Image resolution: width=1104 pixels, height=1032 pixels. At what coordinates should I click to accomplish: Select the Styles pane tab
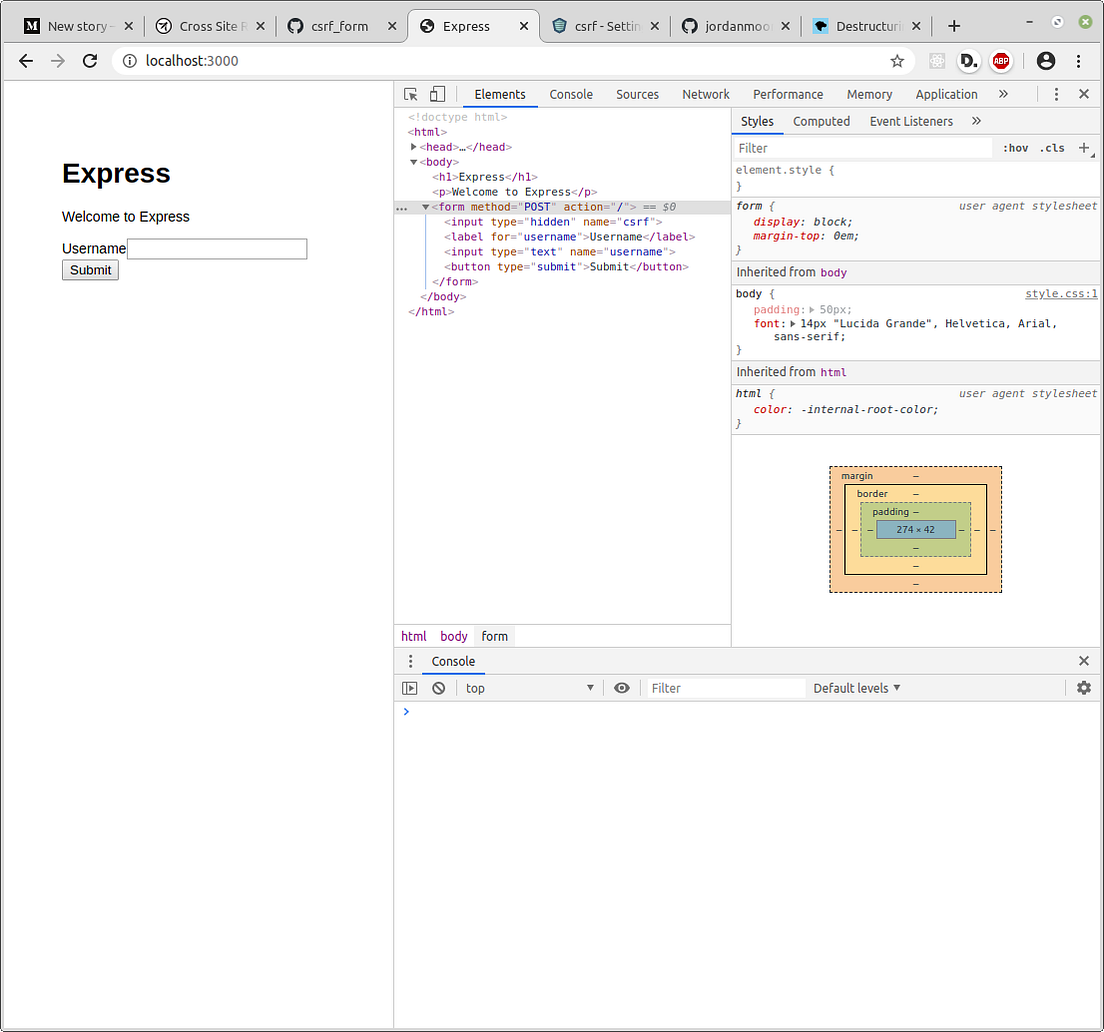[757, 121]
